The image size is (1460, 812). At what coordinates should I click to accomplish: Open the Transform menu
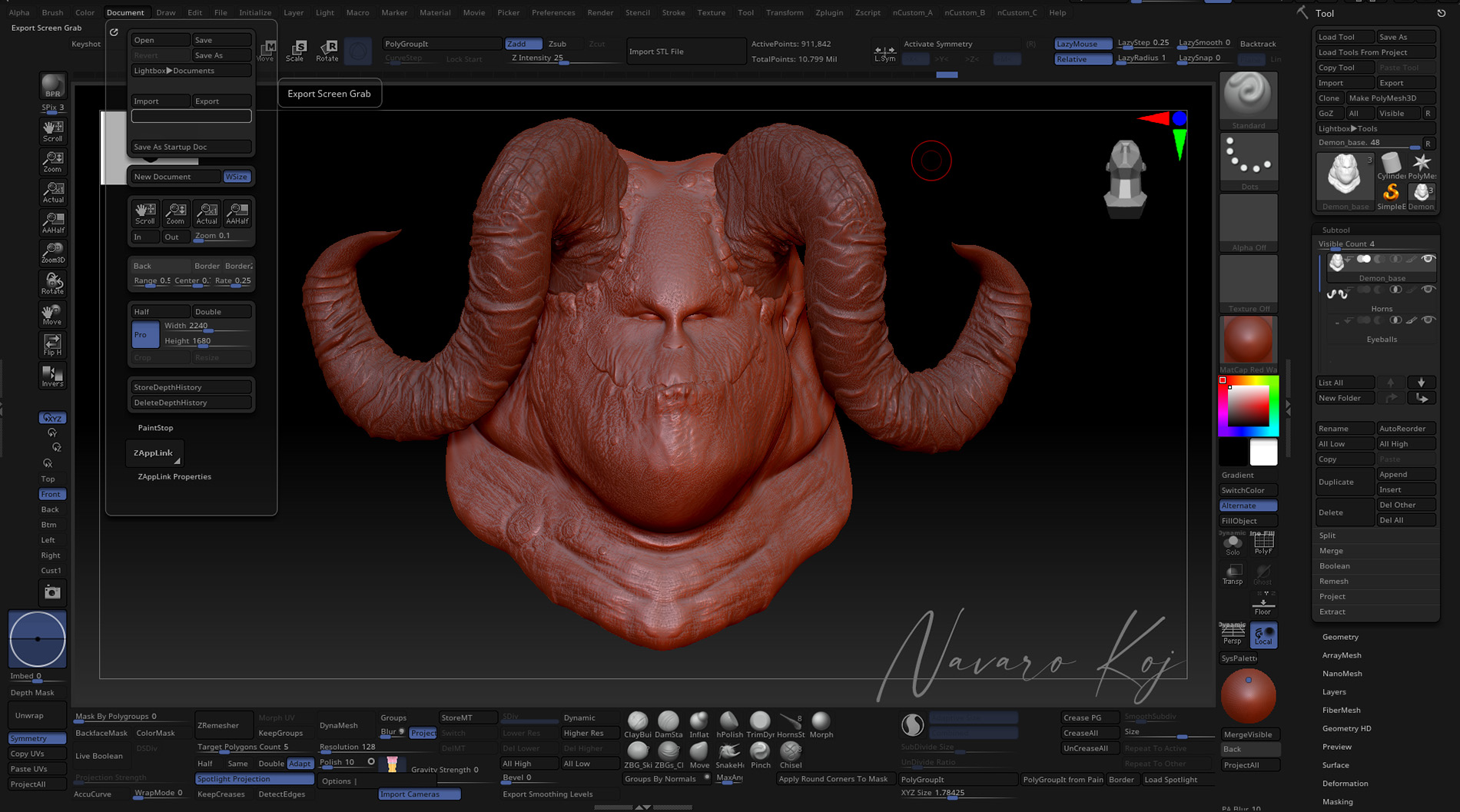785,12
